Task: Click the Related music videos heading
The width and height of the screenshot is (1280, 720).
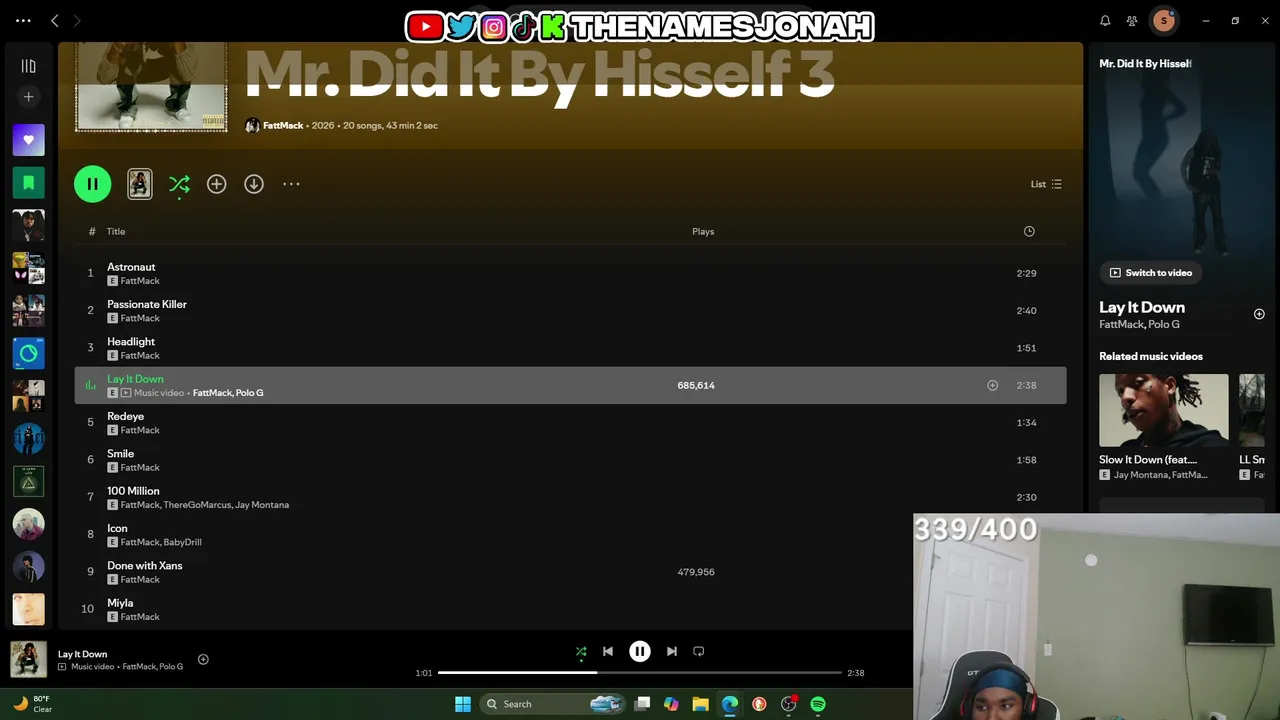Action: (x=1151, y=356)
